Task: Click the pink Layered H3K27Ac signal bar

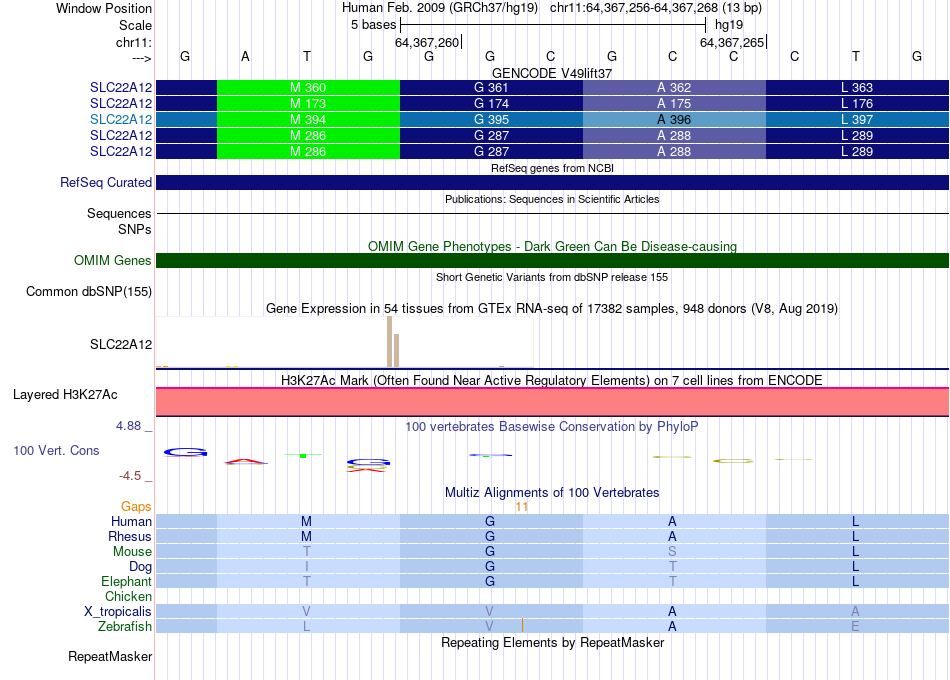Action: point(552,402)
